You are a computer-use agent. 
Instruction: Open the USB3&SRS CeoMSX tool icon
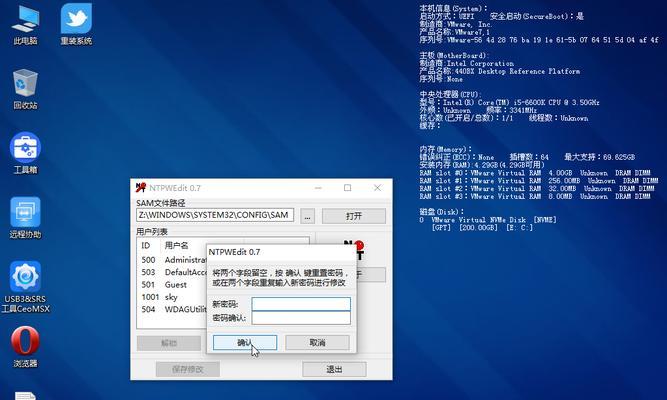(25, 287)
